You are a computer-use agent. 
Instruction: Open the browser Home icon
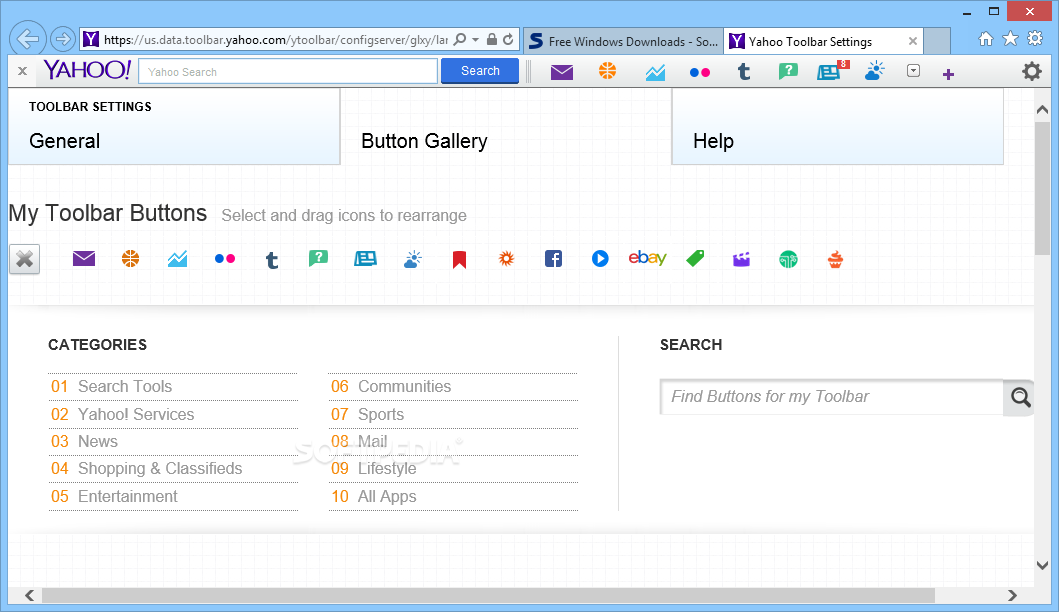985,39
